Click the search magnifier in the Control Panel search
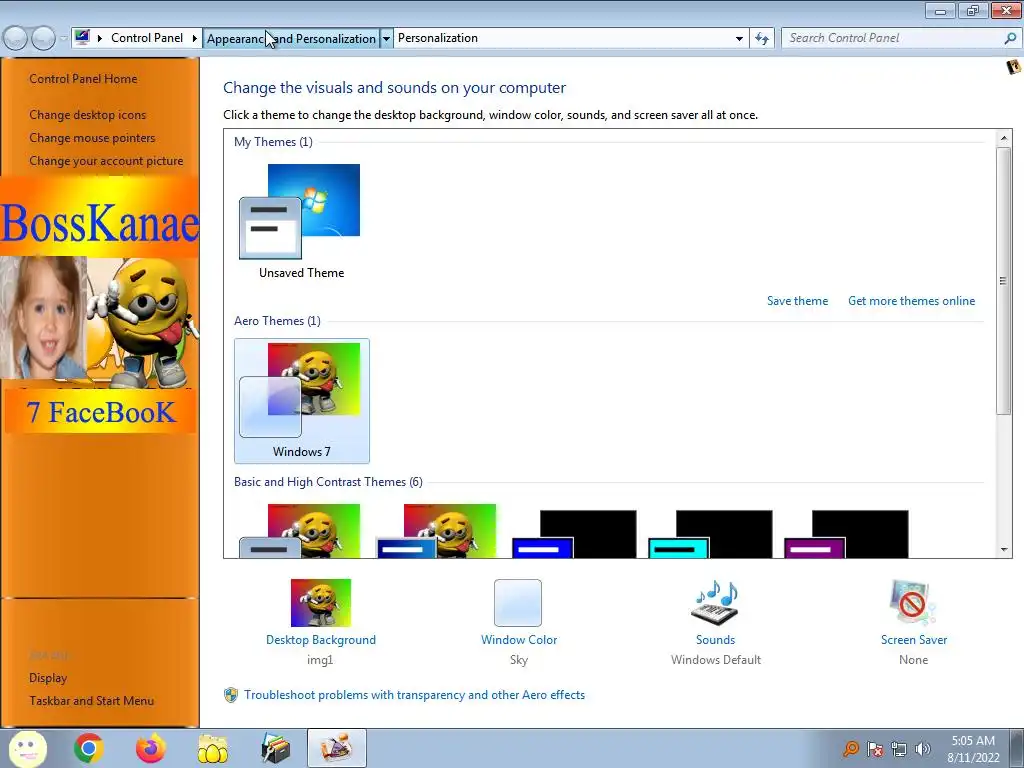The image size is (1024, 768). click(x=1010, y=38)
